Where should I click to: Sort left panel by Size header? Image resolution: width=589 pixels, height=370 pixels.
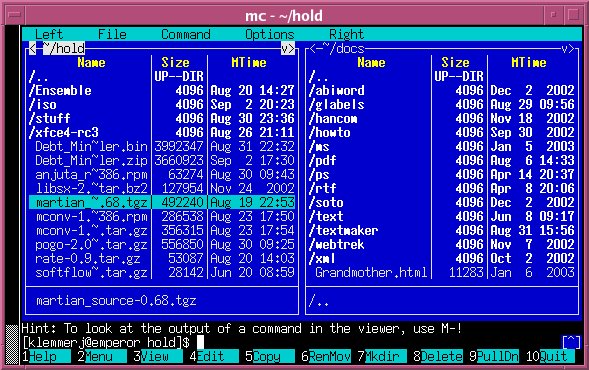175,62
